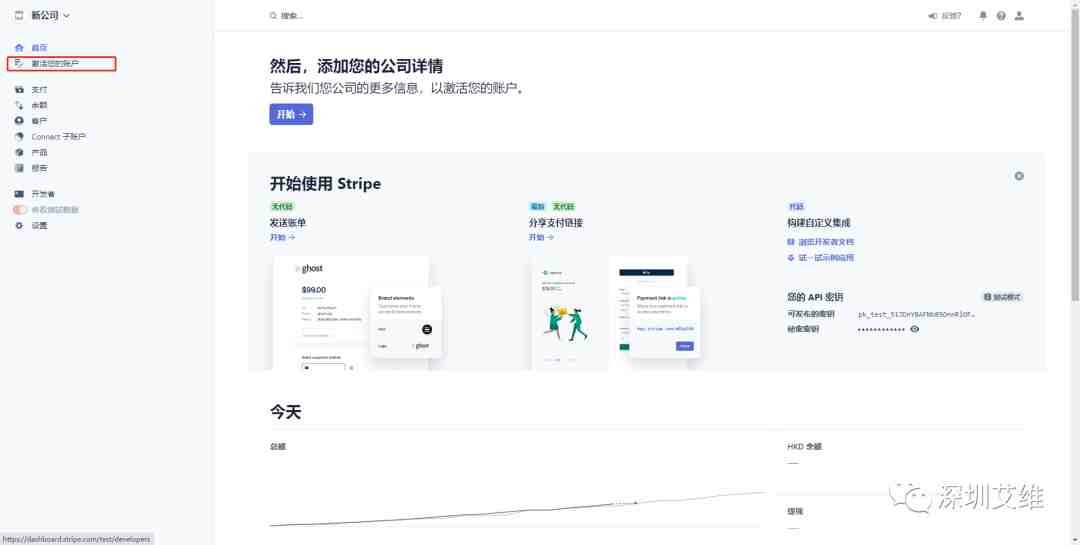Click the '构建自定义集成' heading
1080x545 pixels.
[819, 223]
